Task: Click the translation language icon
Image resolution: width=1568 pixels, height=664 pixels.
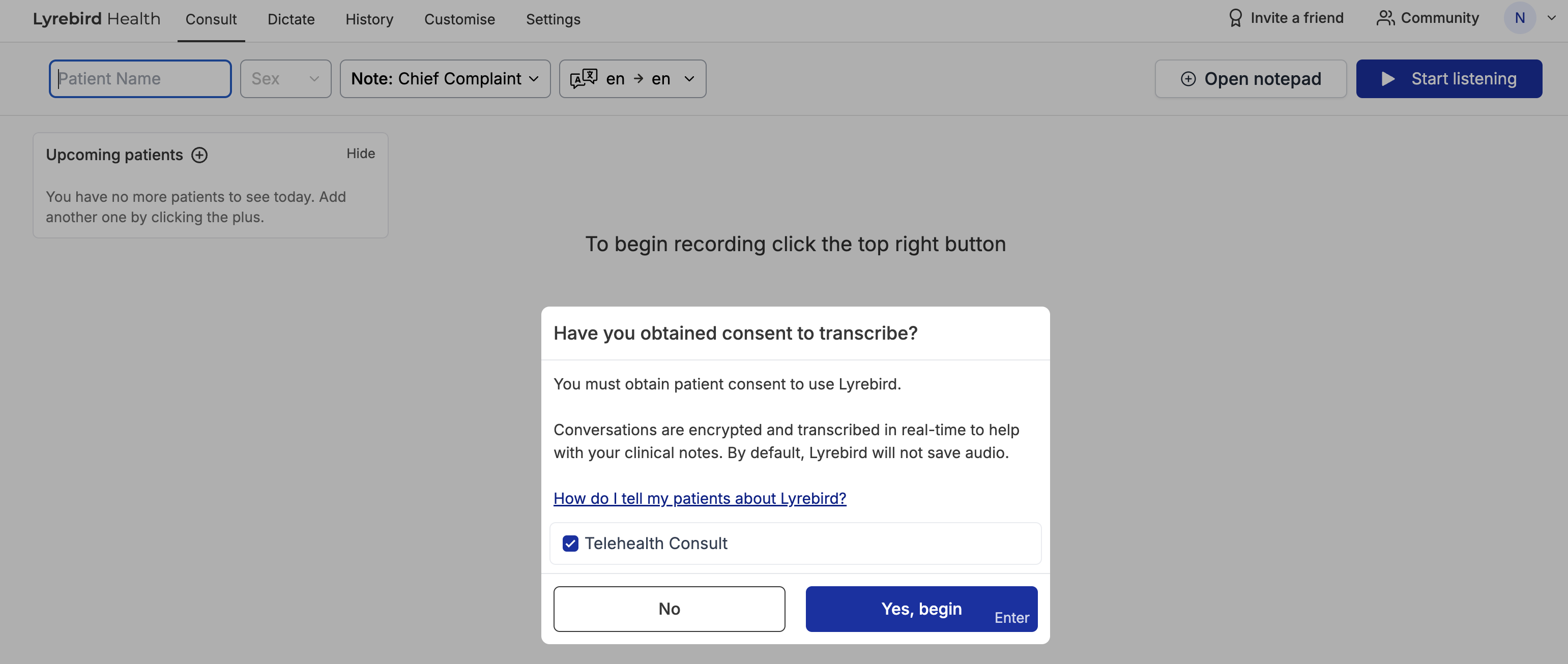Action: (583, 78)
